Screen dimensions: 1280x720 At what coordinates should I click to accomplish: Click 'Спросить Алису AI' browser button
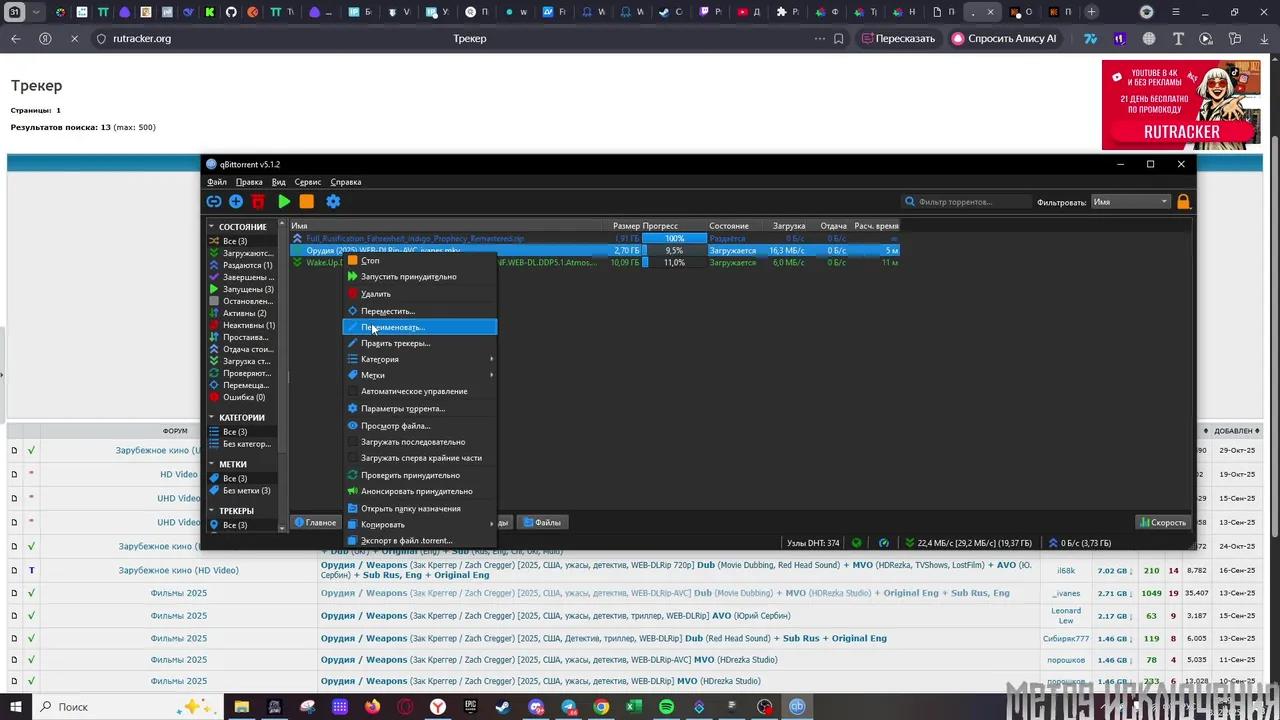point(1004,38)
